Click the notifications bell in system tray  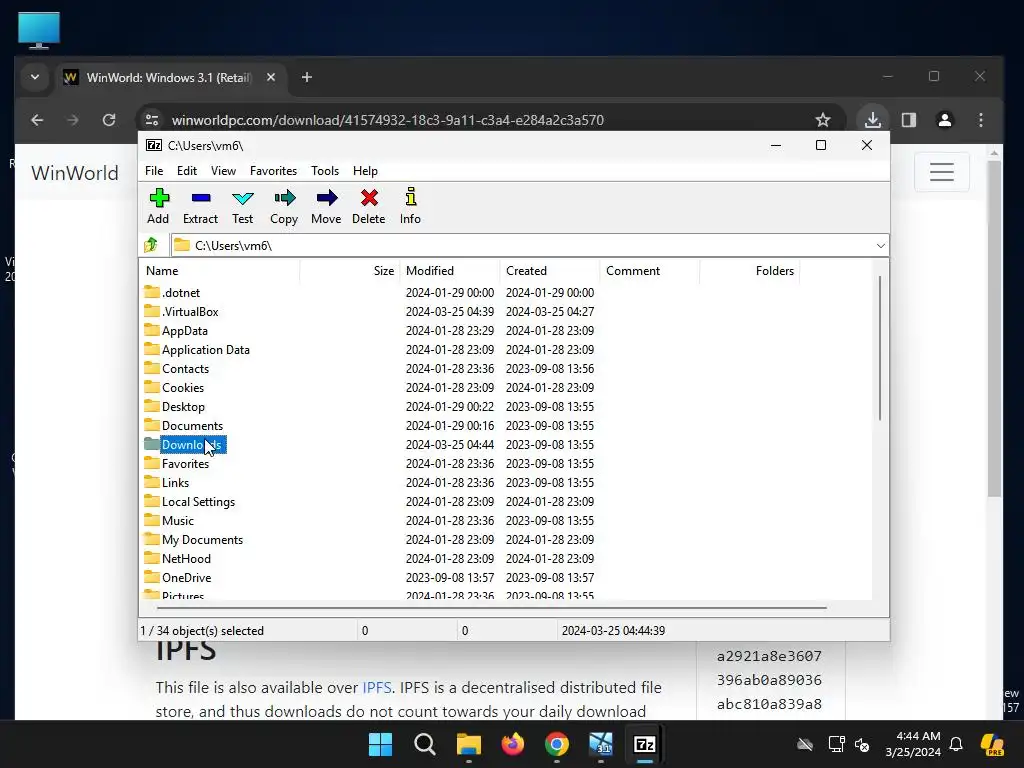tap(956, 744)
